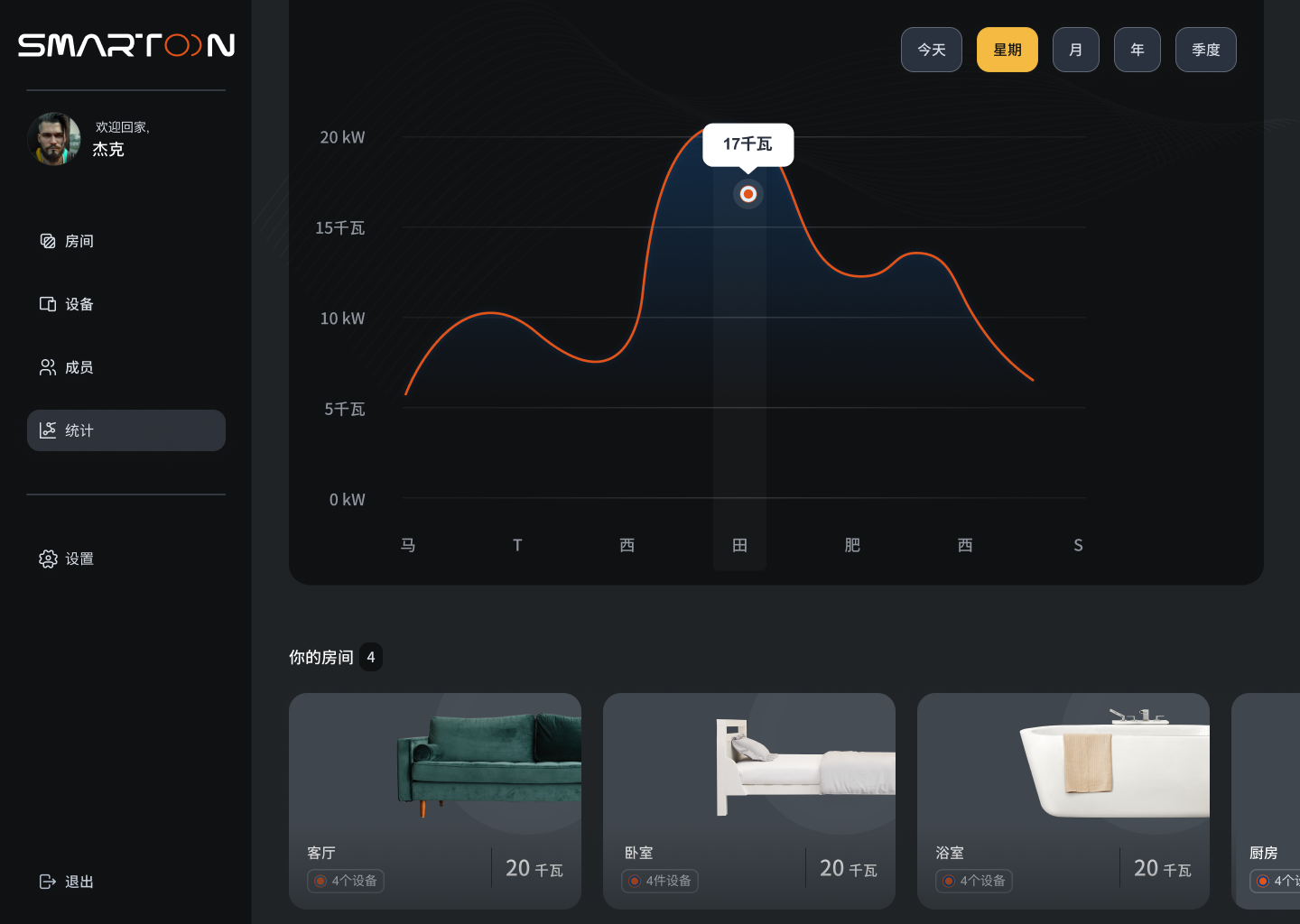Select the 今天 time range tab
Image resolution: width=1300 pixels, height=924 pixels.
click(931, 50)
